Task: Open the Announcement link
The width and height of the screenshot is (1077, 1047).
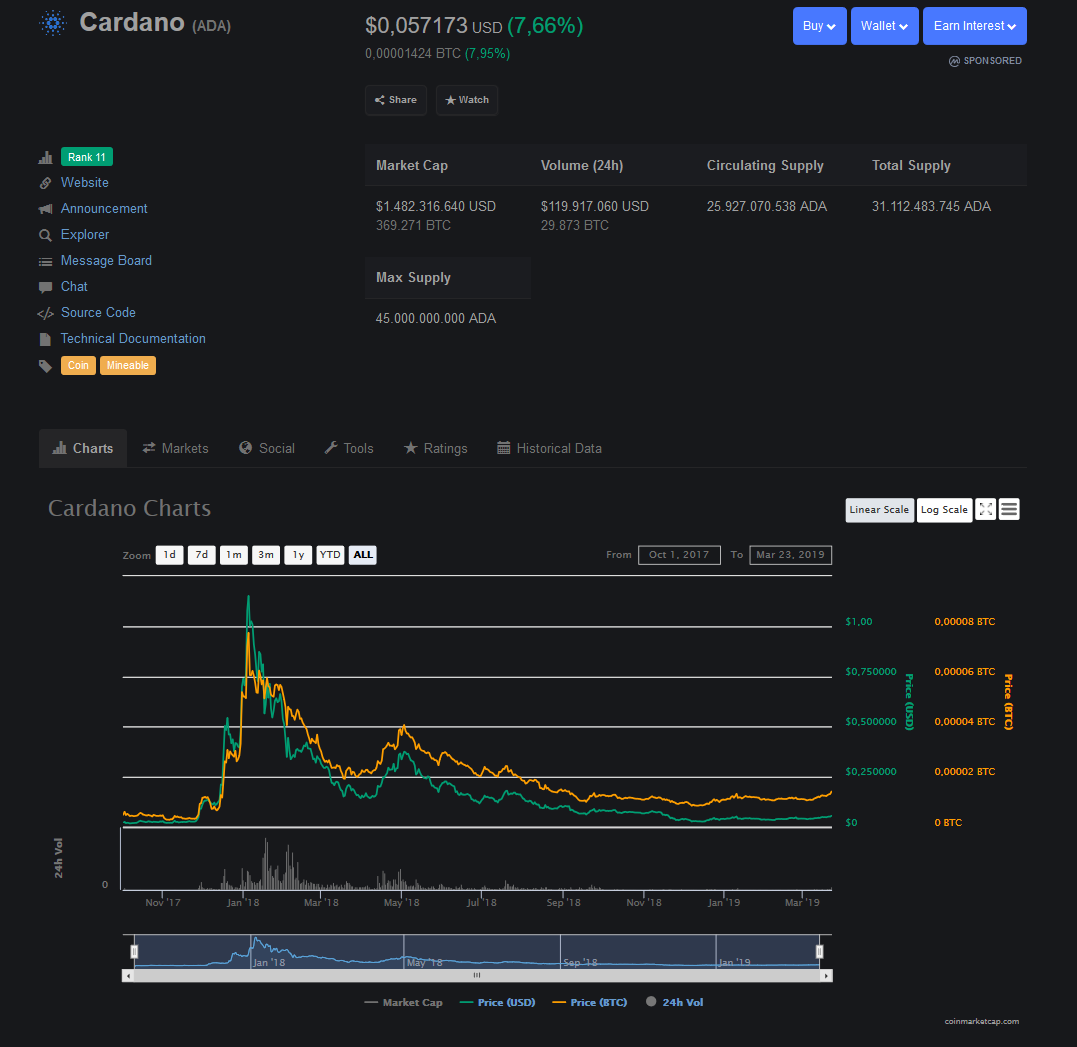Action: coord(104,209)
